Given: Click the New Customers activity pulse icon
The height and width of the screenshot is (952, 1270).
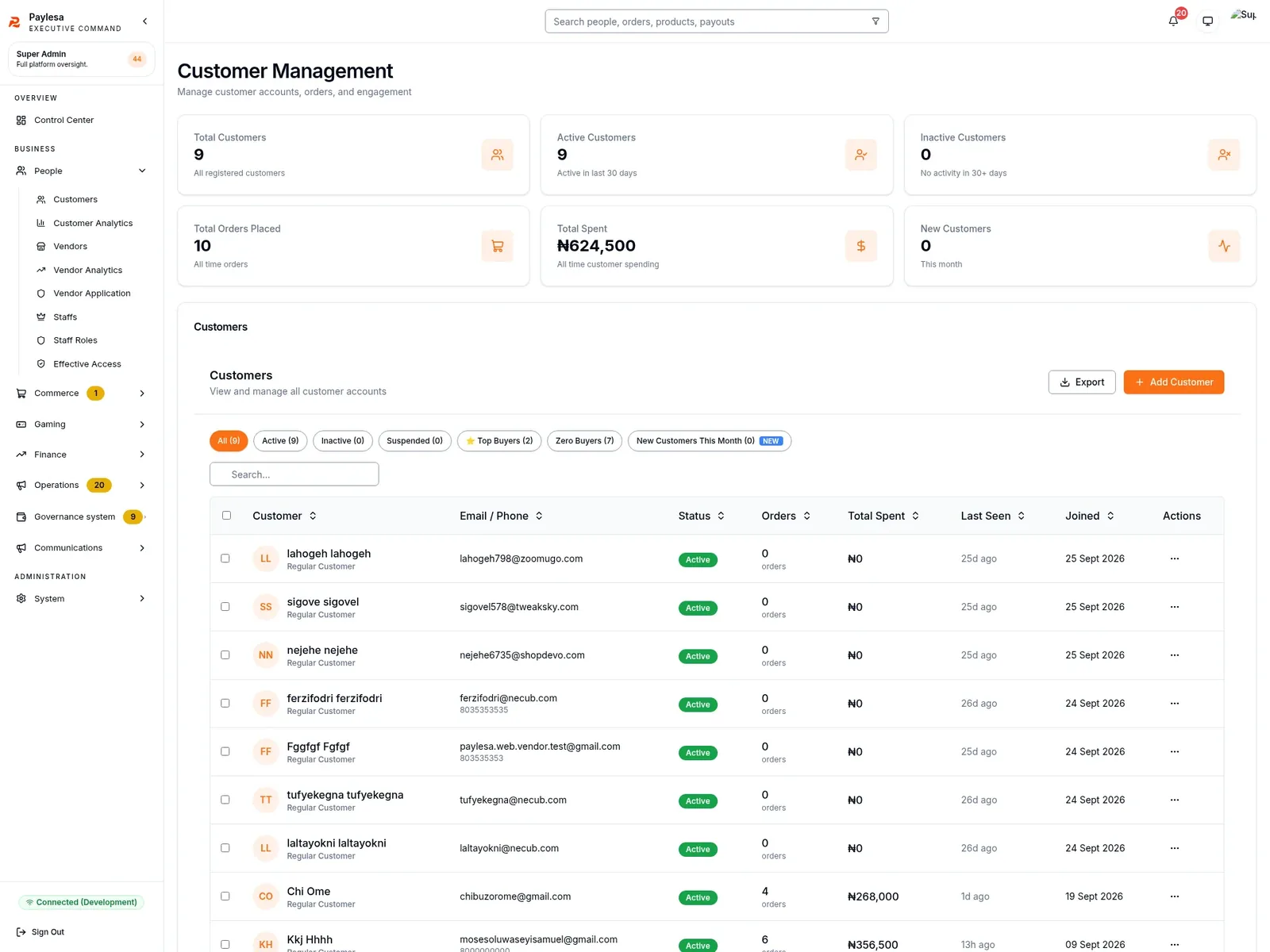Looking at the screenshot, I should click(x=1224, y=246).
